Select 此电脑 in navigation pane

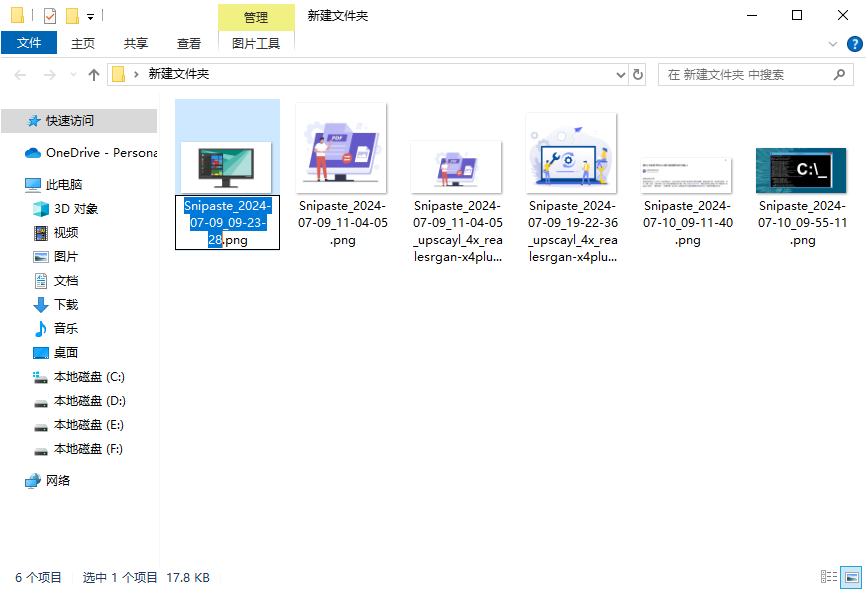click(x=54, y=184)
